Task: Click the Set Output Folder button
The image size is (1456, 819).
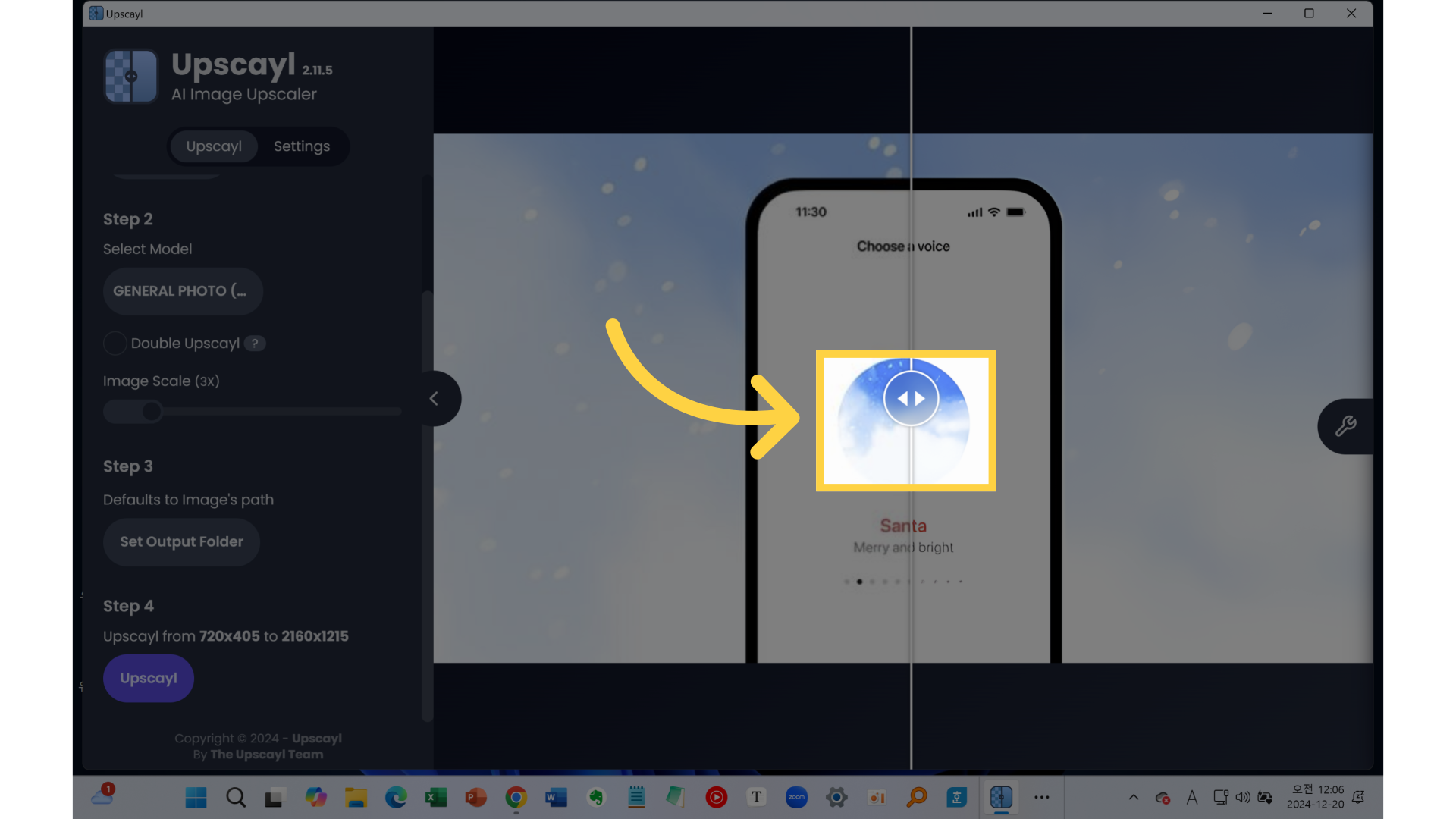Action: point(181,541)
